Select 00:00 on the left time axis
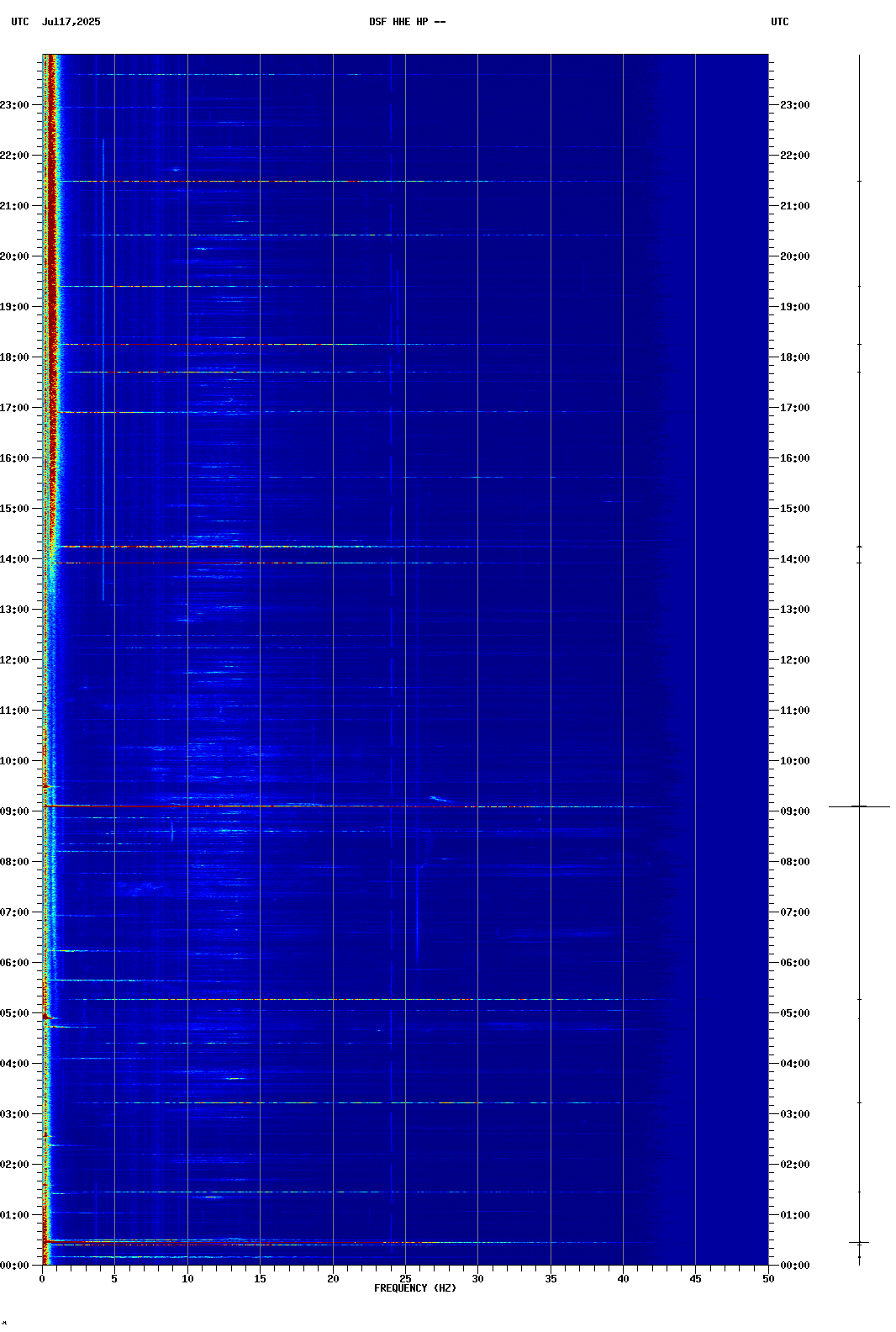896x1332 pixels. click(14, 1266)
